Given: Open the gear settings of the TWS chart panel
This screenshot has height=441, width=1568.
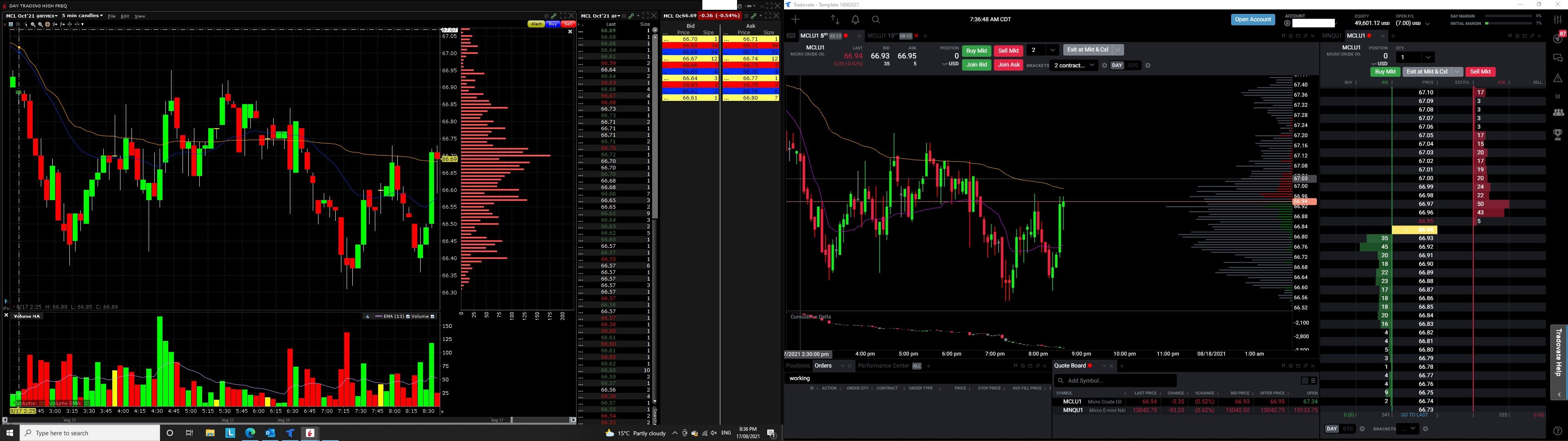Looking at the screenshot, I should tap(546, 16).
